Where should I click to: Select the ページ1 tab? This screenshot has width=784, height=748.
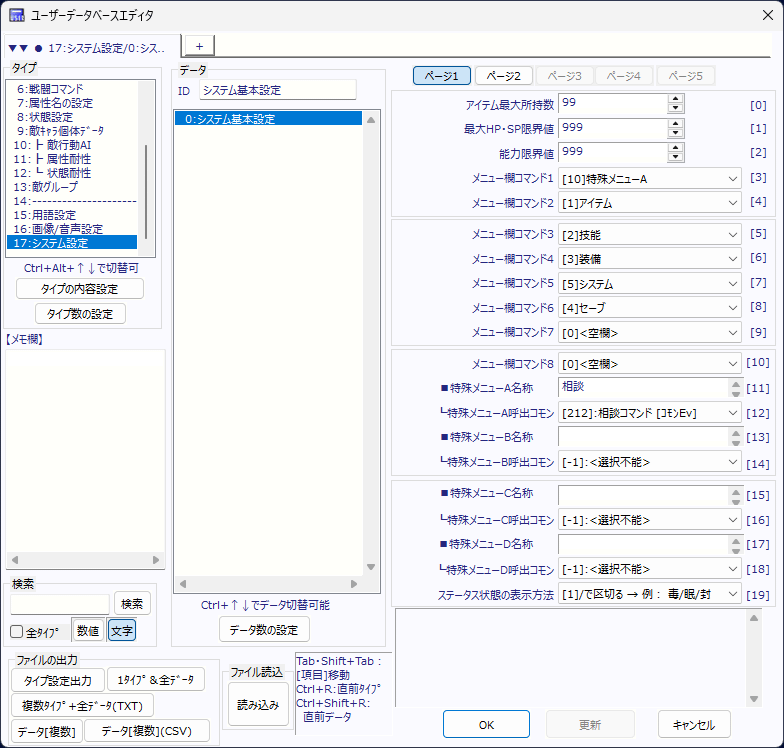[x=441, y=76]
